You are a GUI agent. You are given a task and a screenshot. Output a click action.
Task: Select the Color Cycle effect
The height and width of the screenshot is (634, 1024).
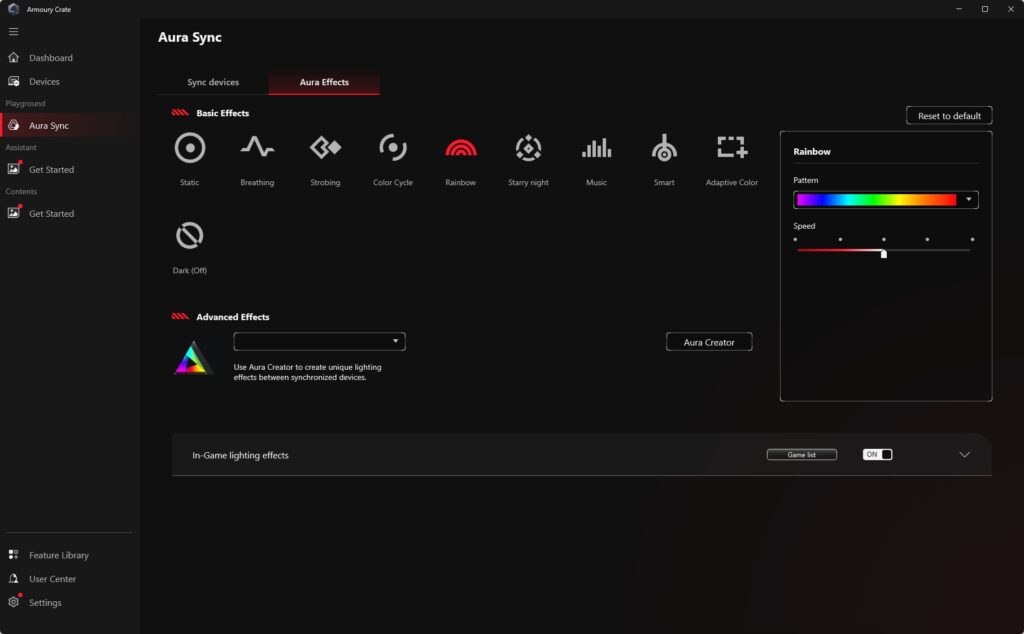pos(392,148)
